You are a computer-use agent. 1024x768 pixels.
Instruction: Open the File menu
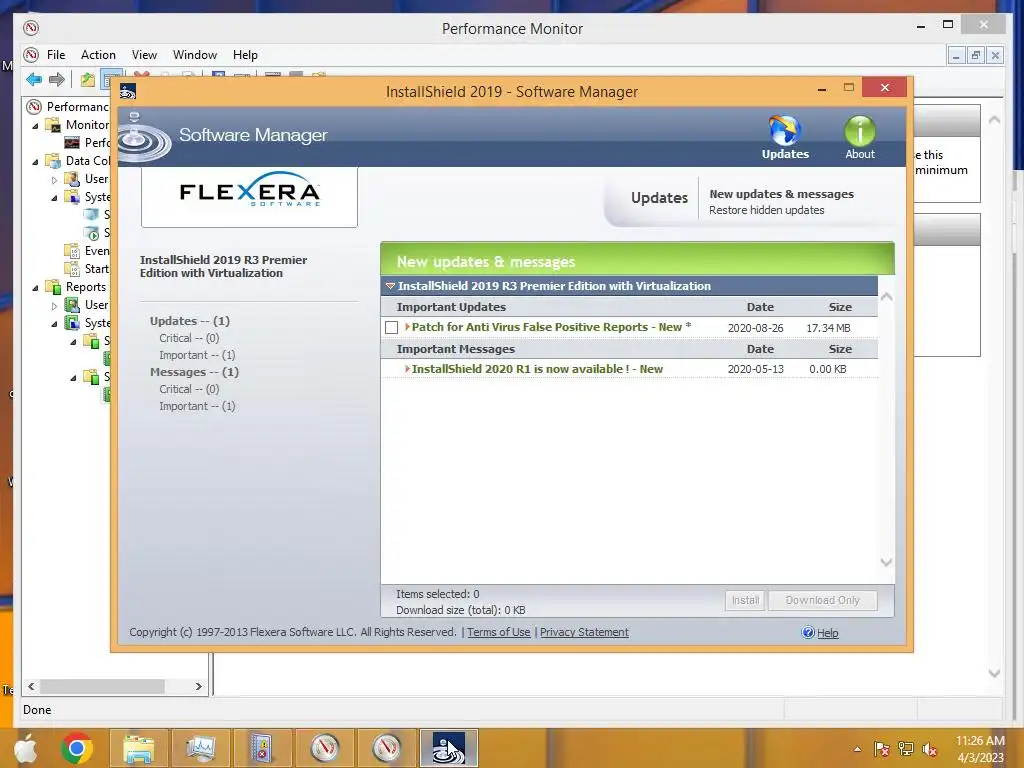[56, 55]
